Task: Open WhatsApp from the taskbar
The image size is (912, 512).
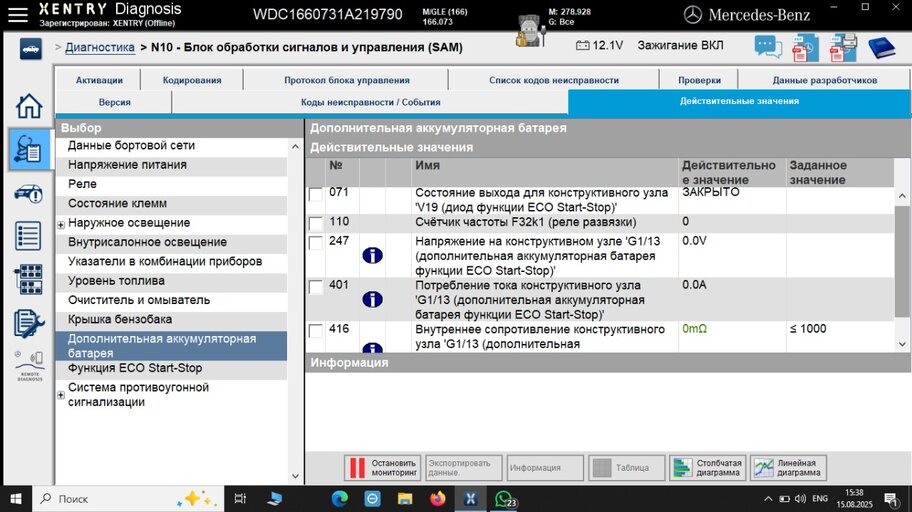Action: tap(504, 498)
